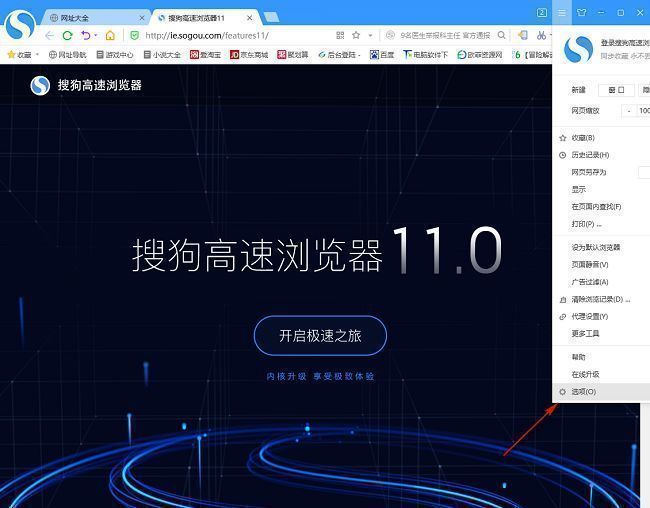Click the 搜狗高速浏览器 page logo

coord(86,85)
